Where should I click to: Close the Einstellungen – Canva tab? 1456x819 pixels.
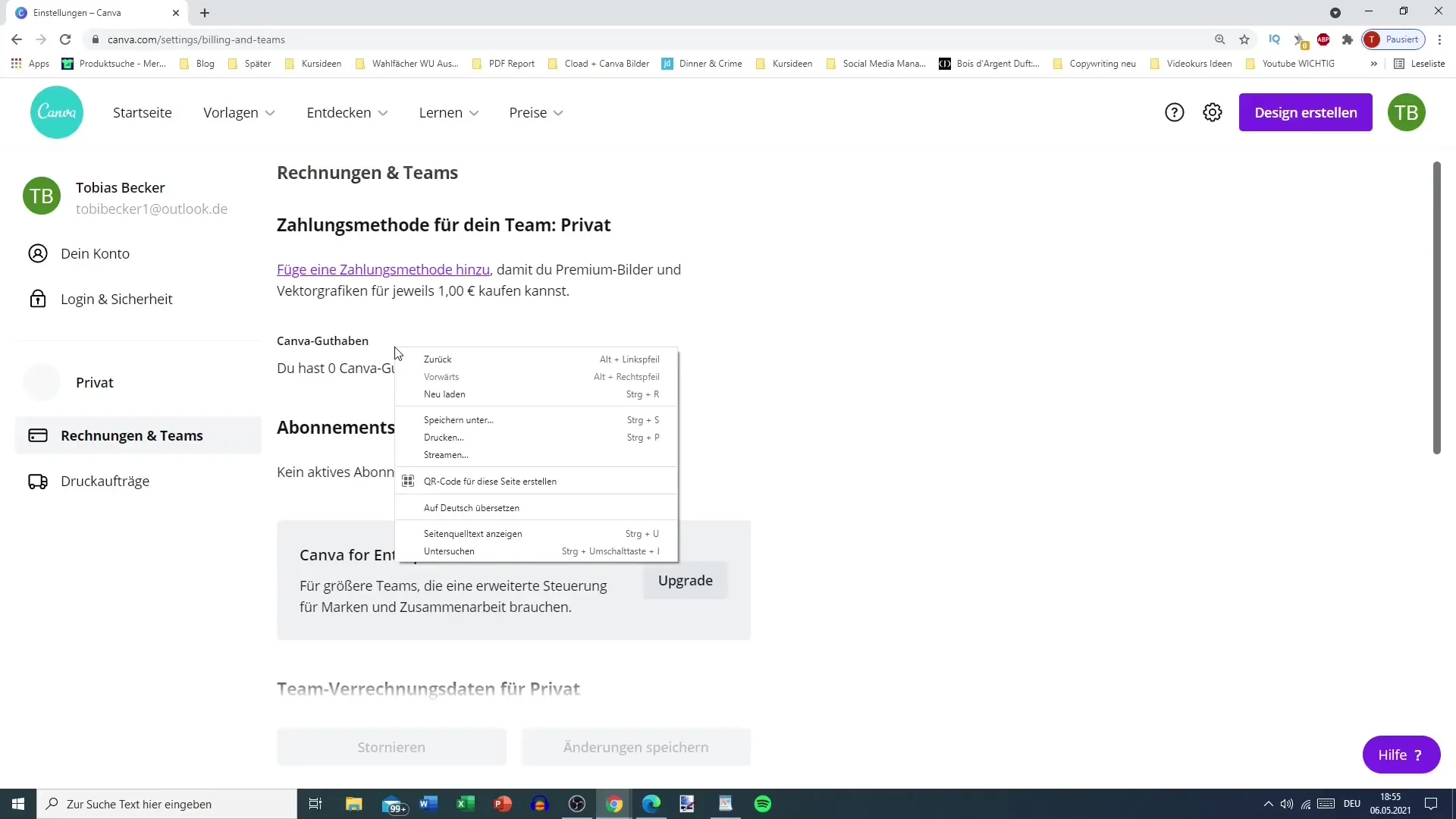(x=176, y=13)
